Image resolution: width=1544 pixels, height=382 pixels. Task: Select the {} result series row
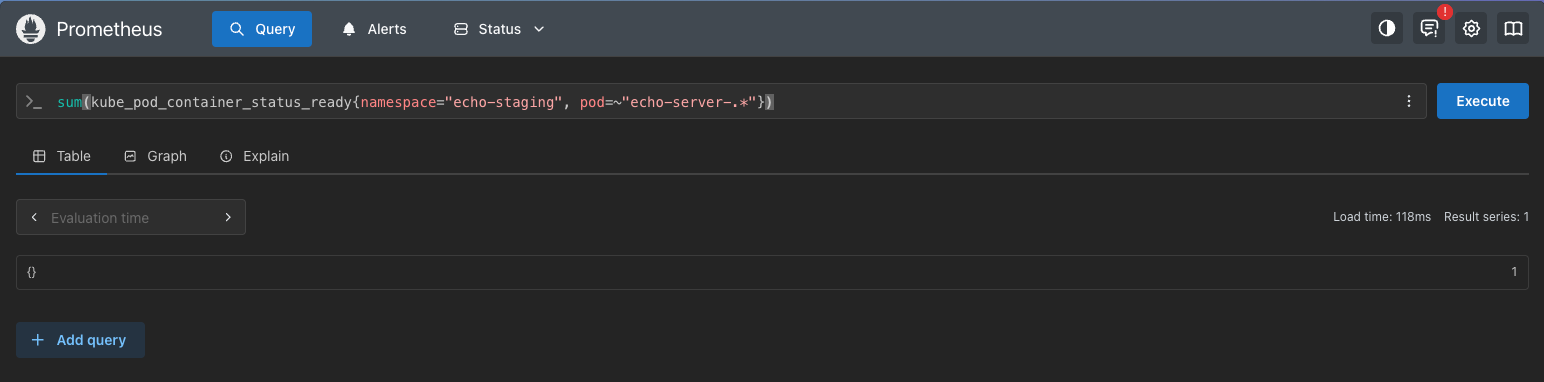772,272
